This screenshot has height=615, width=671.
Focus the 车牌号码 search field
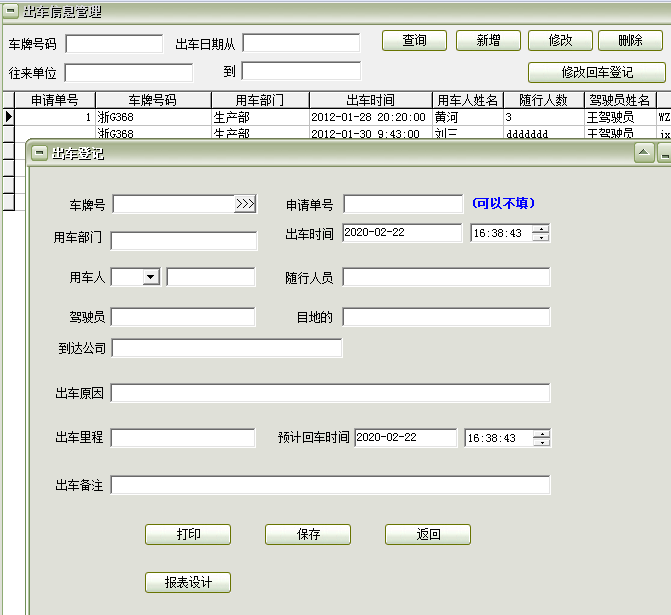click(x=114, y=44)
